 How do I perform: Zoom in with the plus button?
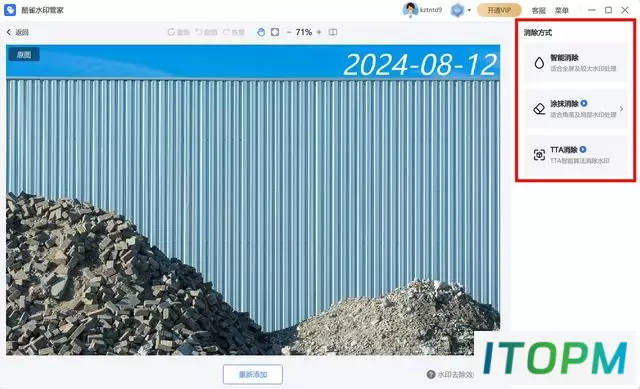pyautogui.click(x=319, y=32)
